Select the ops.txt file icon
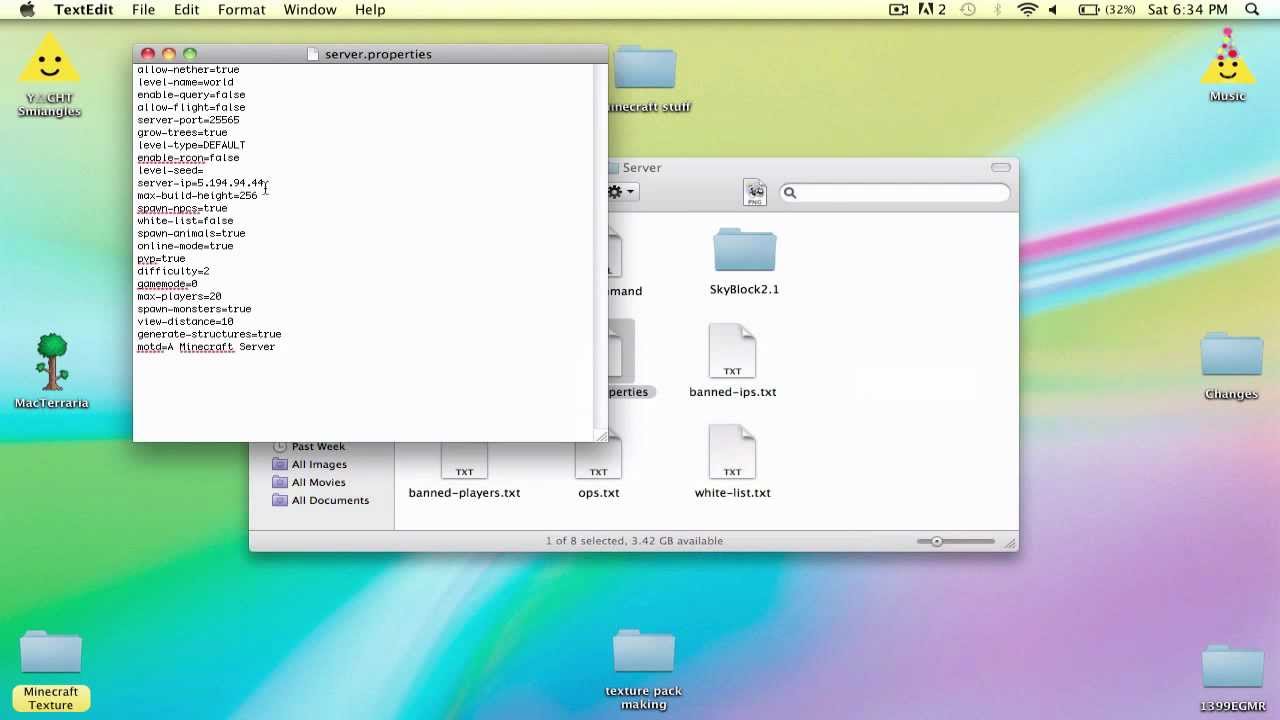Image resolution: width=1280 pixels, height=720 pixels. point(598,462)
